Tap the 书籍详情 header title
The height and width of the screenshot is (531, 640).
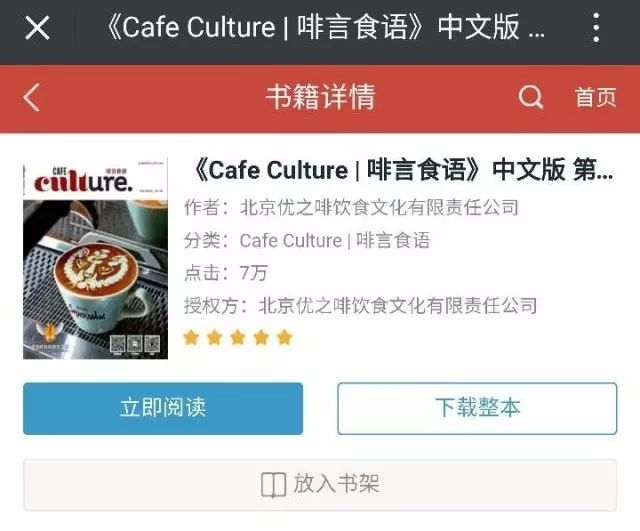point(320,97)
